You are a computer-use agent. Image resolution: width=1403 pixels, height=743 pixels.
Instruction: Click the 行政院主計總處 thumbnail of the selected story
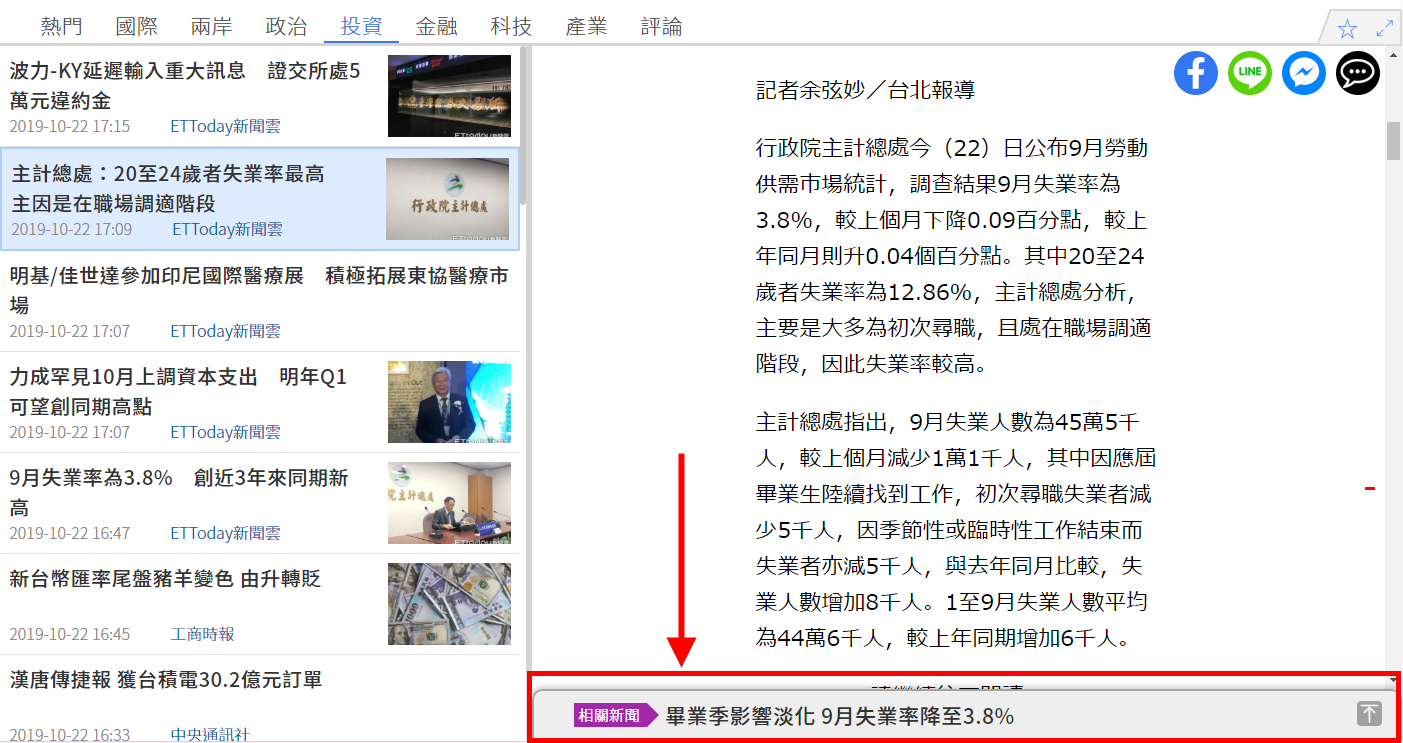click(447, 199)
